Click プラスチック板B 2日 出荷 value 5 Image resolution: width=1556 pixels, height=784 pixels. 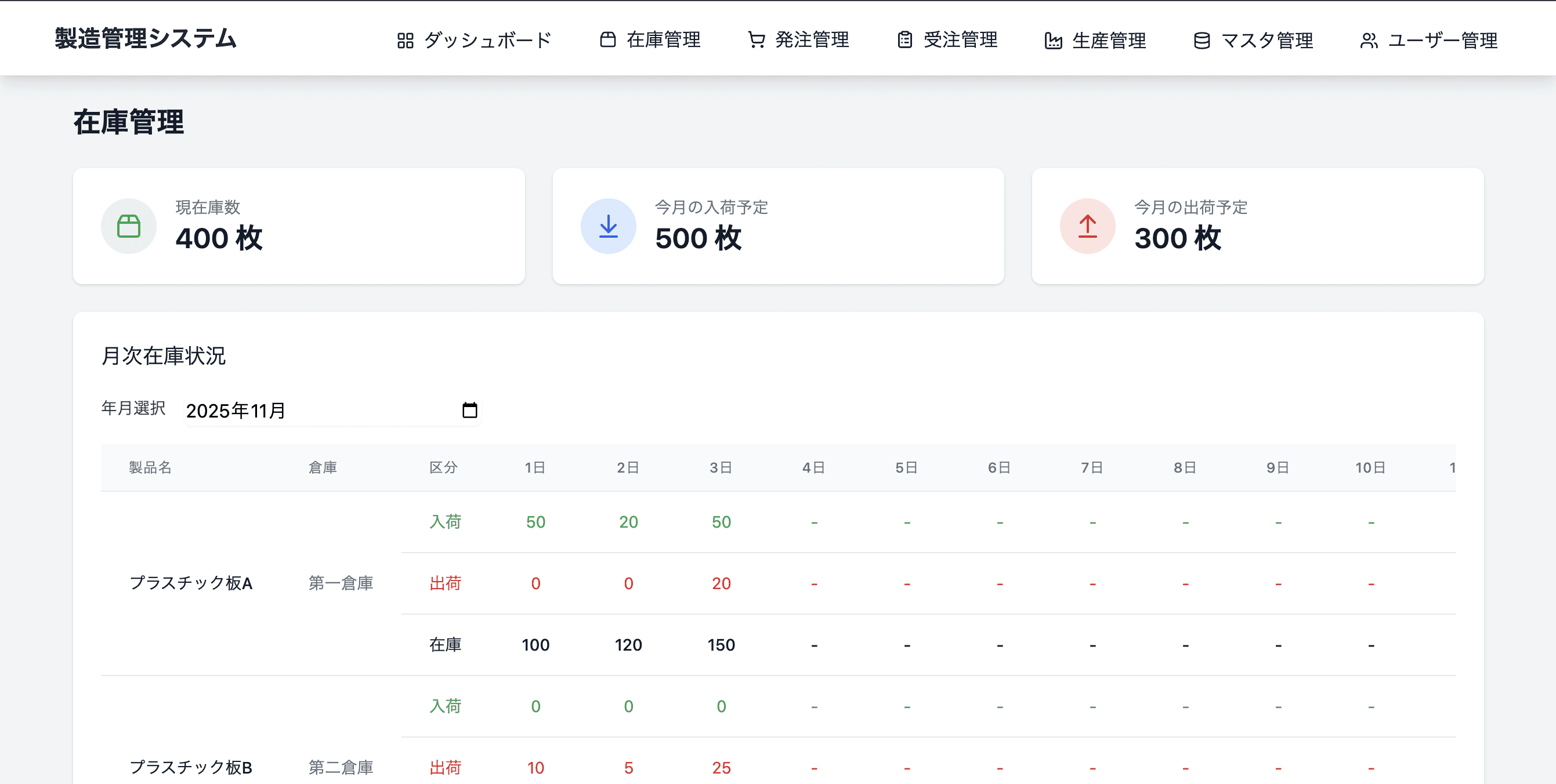(x=628, y=768)
